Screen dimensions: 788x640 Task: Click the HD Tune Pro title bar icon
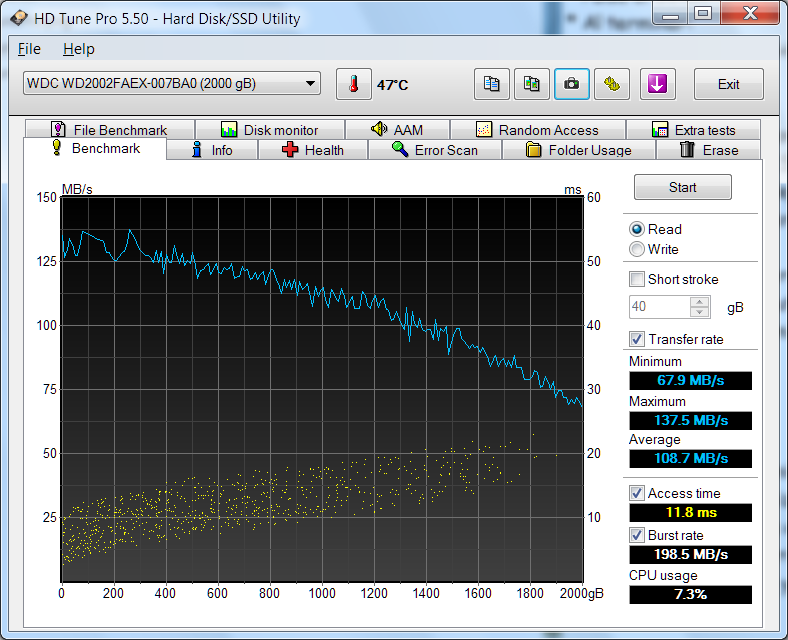(19, 18)
